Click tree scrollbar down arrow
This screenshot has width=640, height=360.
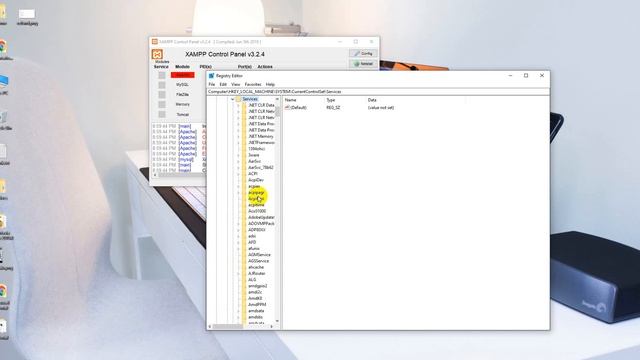coord(277,321)
